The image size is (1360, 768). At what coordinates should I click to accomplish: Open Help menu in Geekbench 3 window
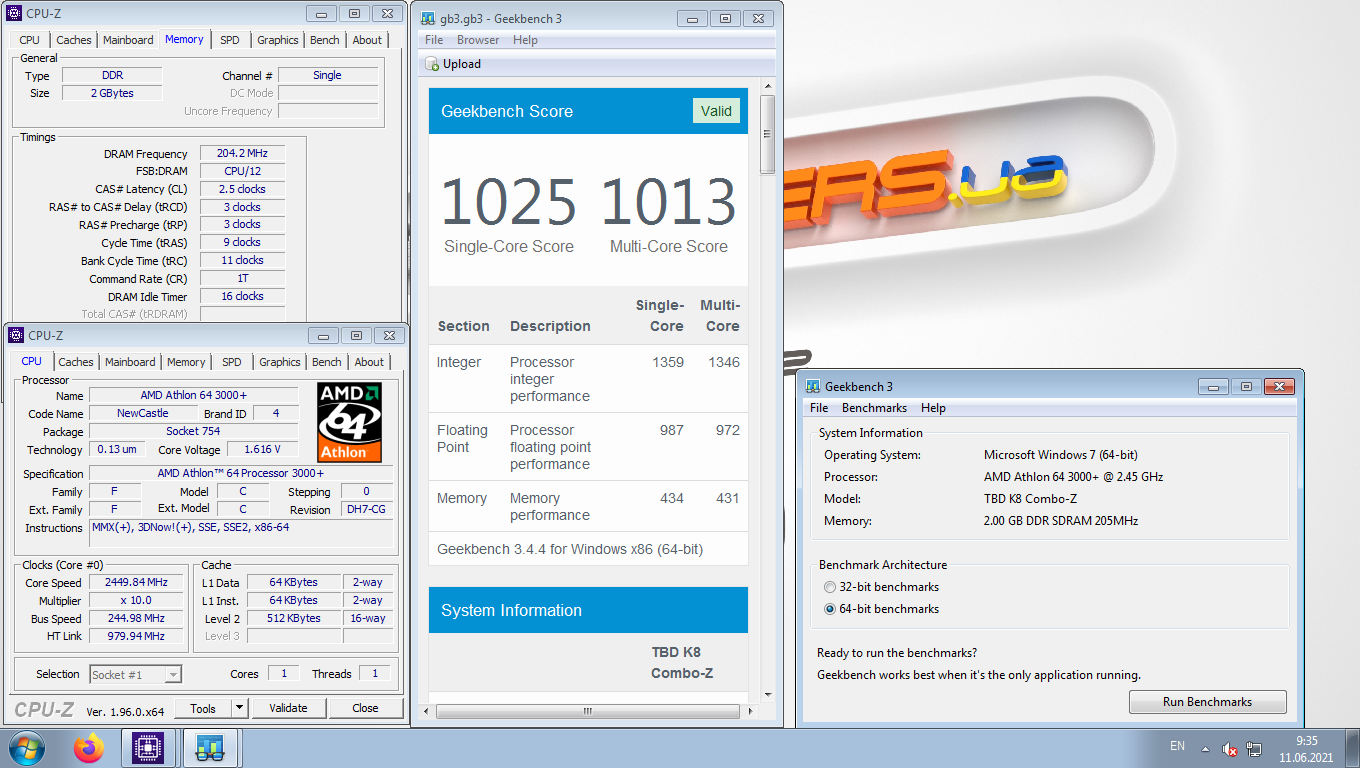[933, 408]
